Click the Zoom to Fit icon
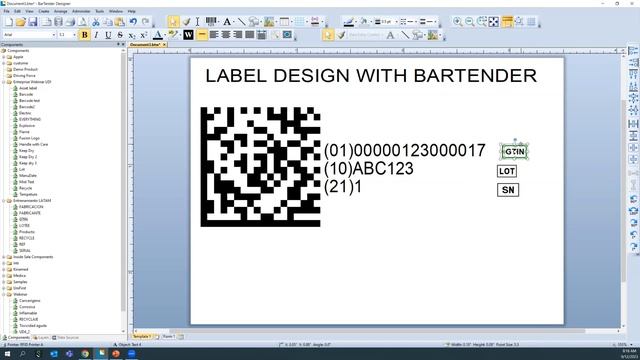The width and height of the screenshot is (640, 360). [x=494, y=22]
